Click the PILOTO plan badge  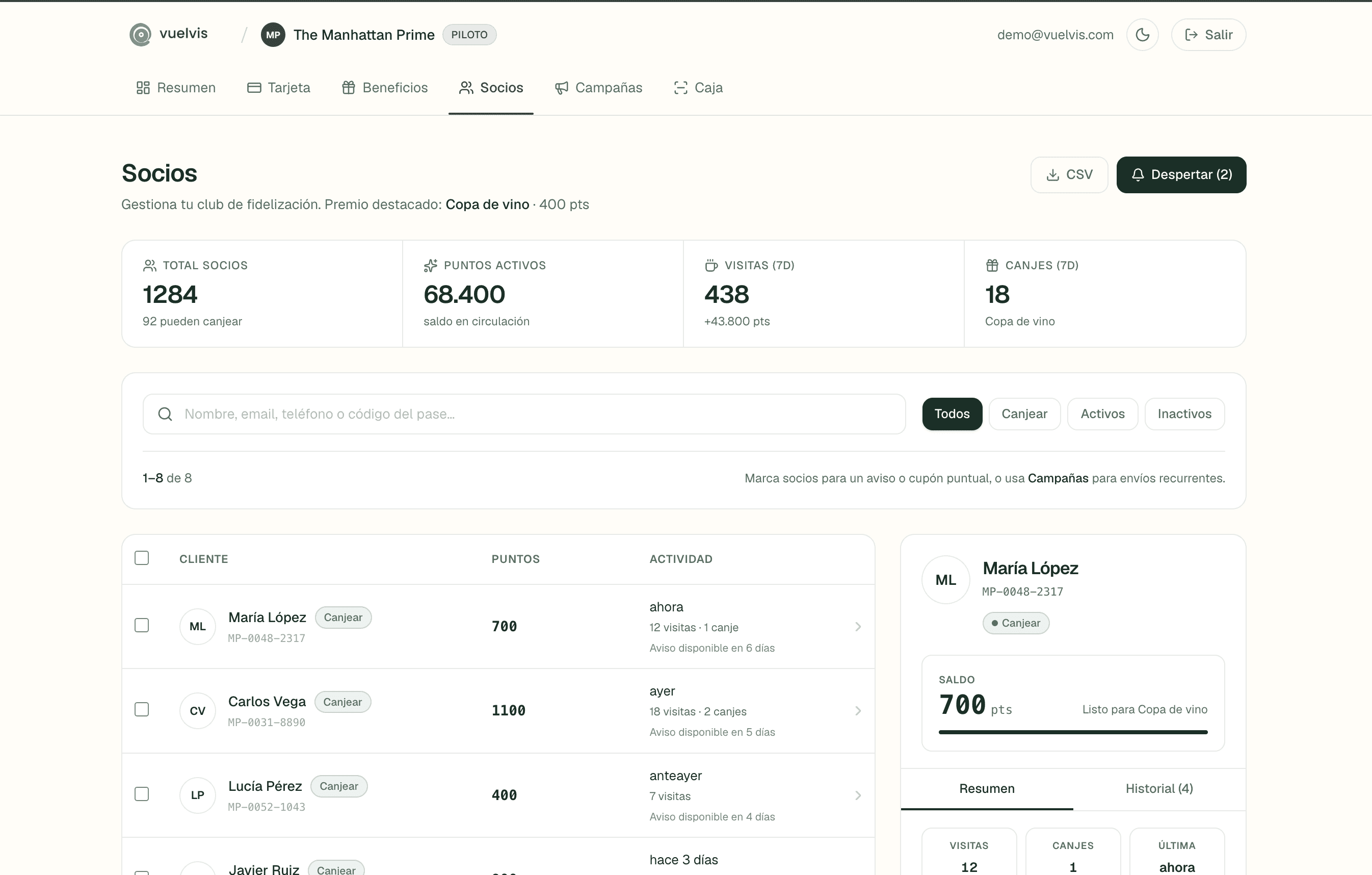pyautogui.click(x=469, y=35)
